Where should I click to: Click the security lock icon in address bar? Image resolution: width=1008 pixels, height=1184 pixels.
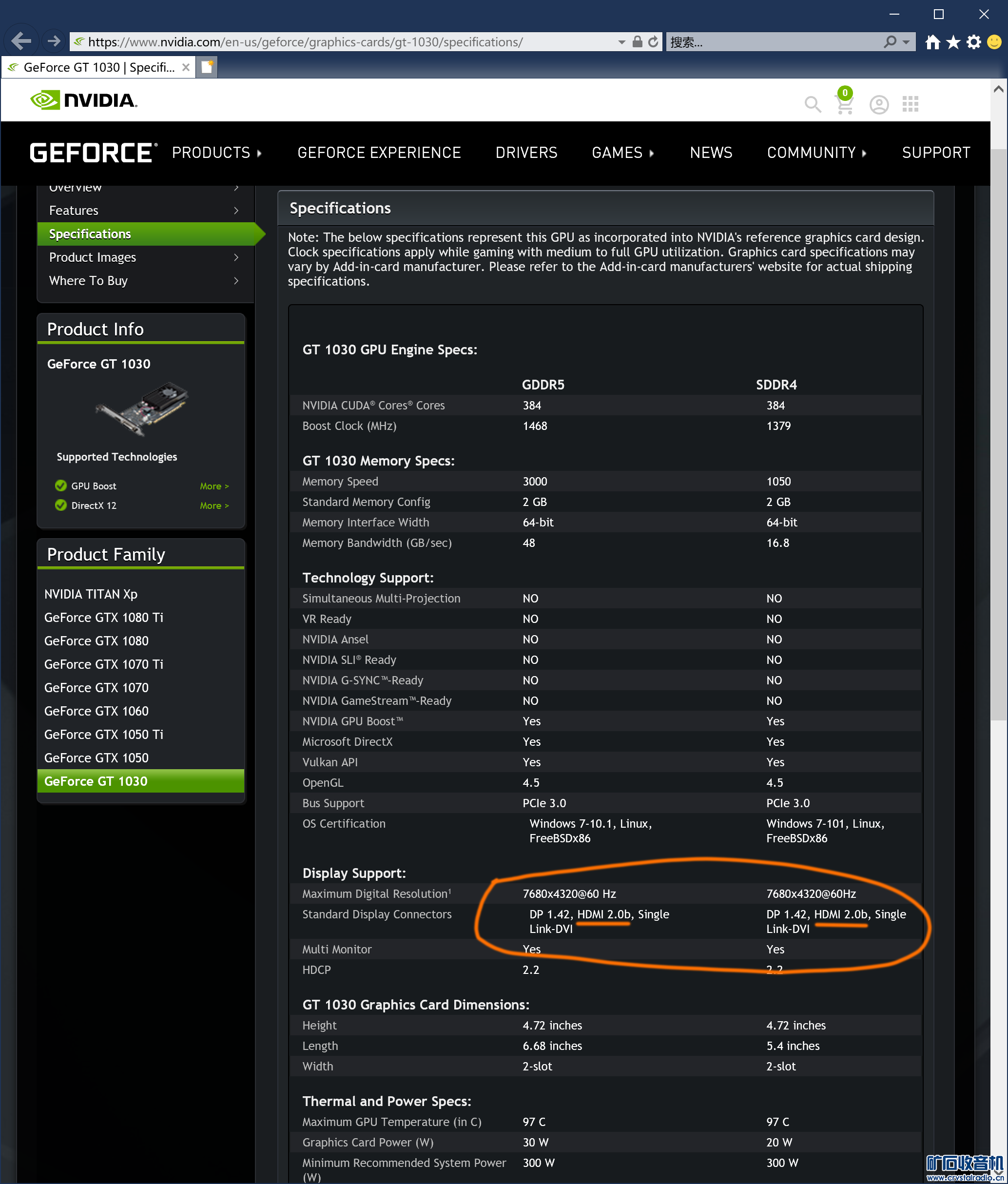click(x=637, y=41)
